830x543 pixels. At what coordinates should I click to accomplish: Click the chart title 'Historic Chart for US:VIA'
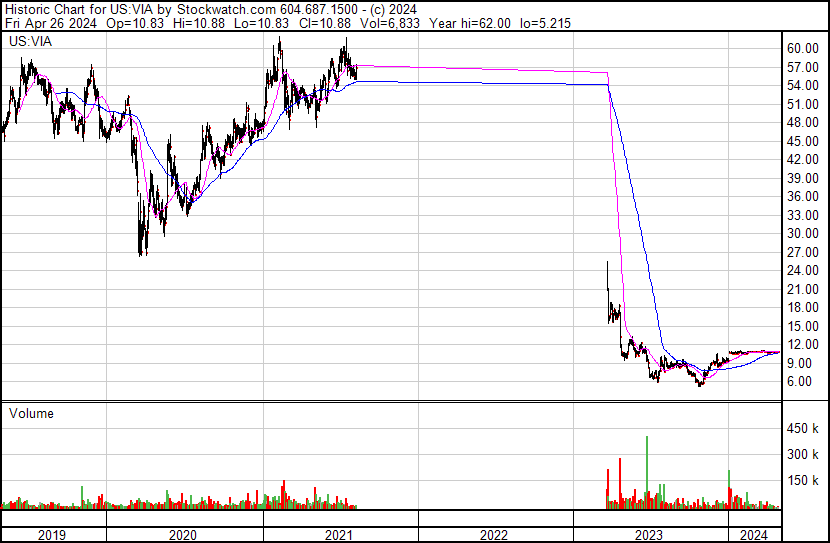[x=79, y=10]
